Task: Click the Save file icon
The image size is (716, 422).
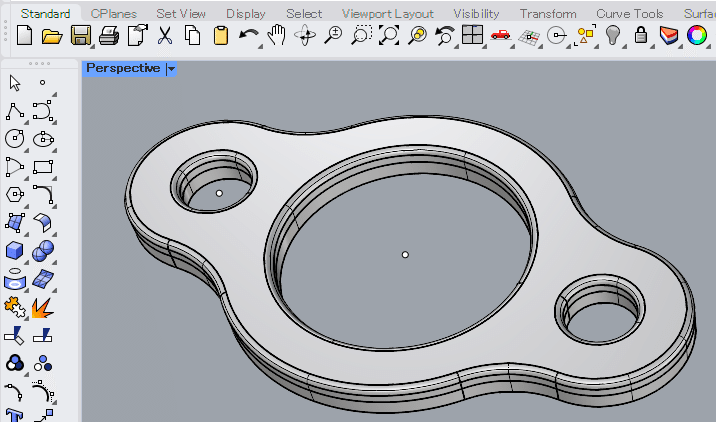Action: click(x=81, y=36)
